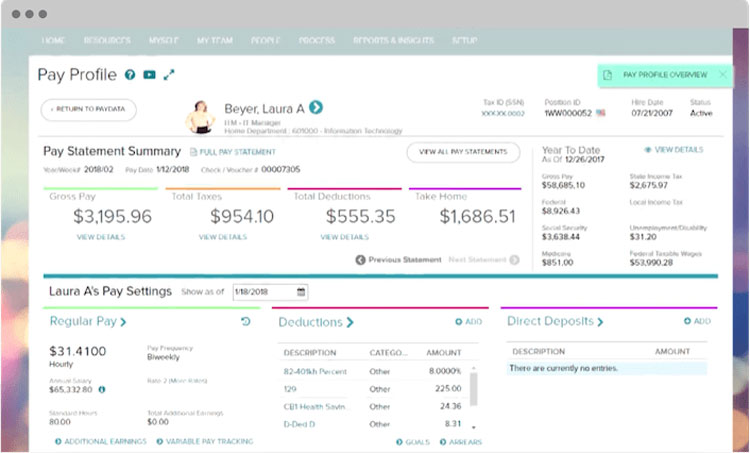
Task: Open the CB1 Health Savings deduction
Action: click(x=317, y=407)
